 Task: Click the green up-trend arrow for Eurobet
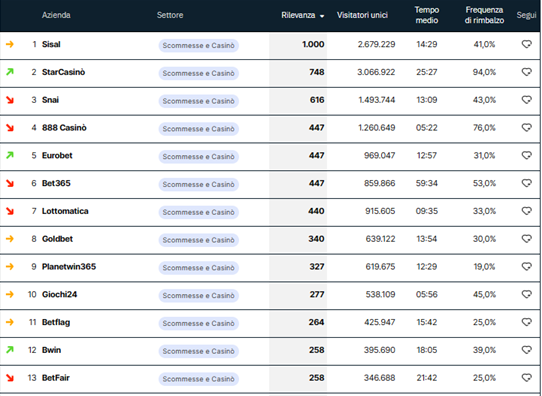pyautogui.click(x=10, y=155)
